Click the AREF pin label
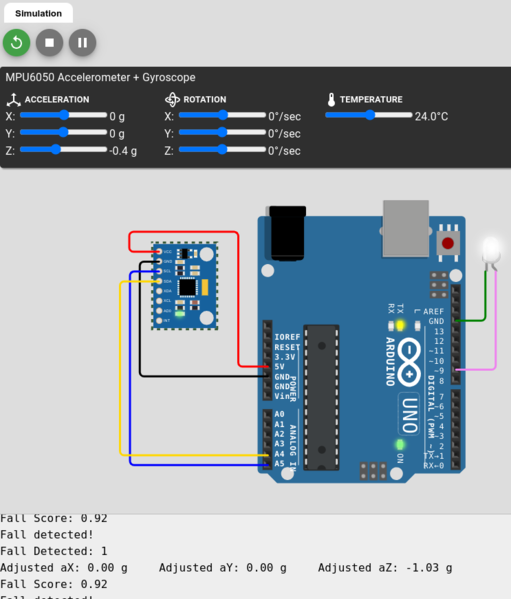The width and height of the screenshot is (511, 599). pyautogui.click(x=433, y=312)
